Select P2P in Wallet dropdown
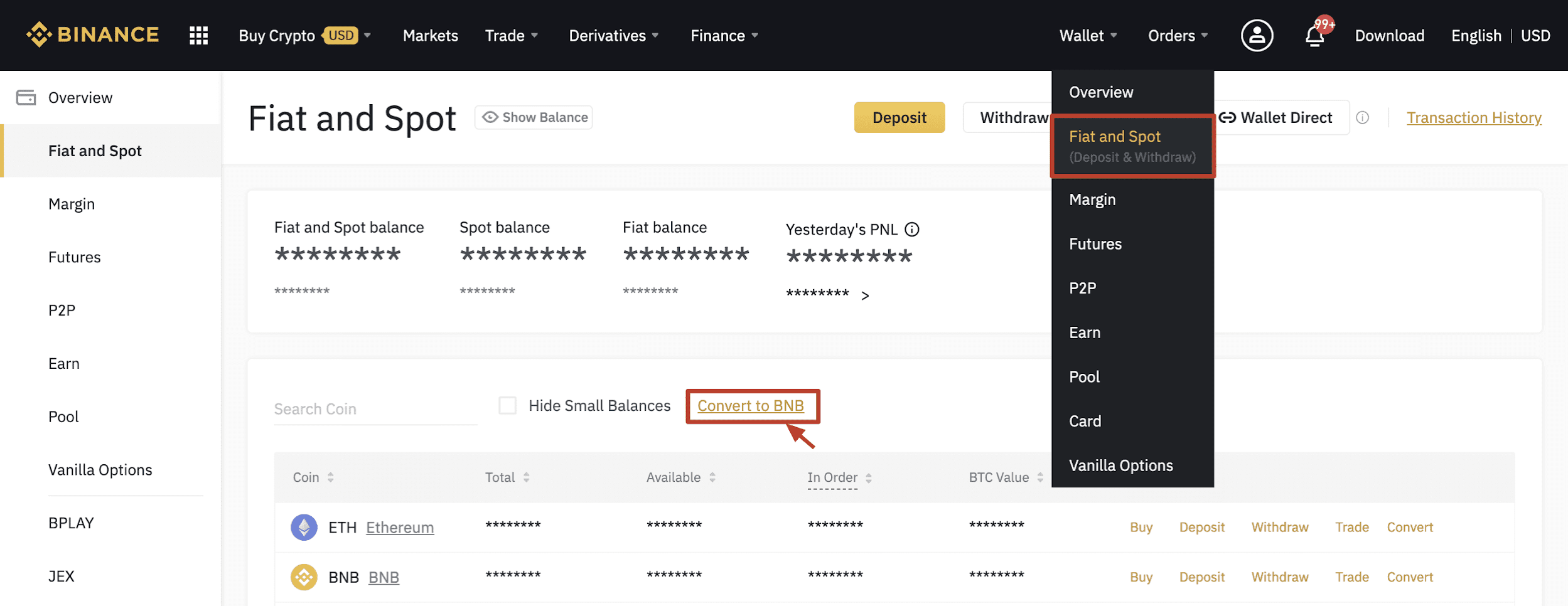The image size is (1568, 606). (1132, 288)
